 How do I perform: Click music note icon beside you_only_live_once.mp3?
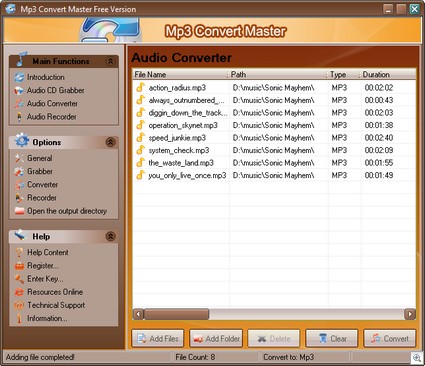[x=140, y=175]
